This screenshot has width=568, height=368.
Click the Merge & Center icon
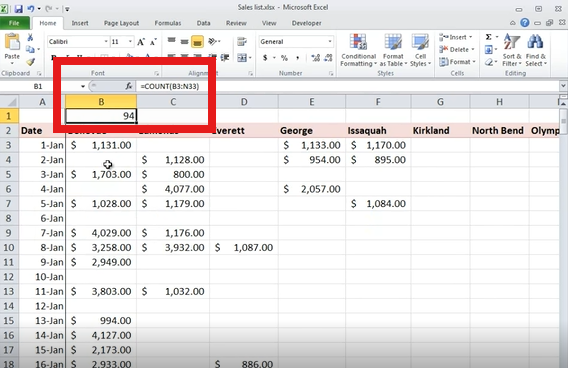coord(242,58)
